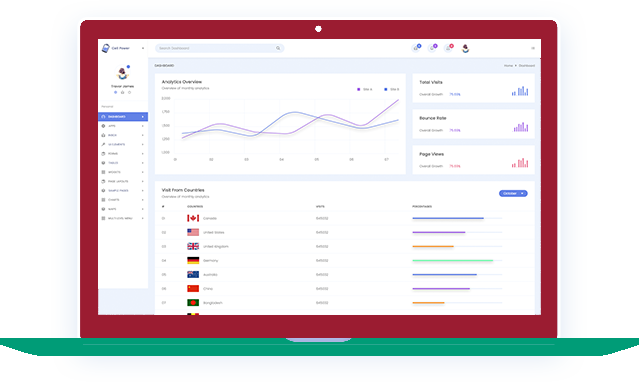Toggle the Site B series in chart legend
The image size is (639, 382).
(x=392, y=89)
